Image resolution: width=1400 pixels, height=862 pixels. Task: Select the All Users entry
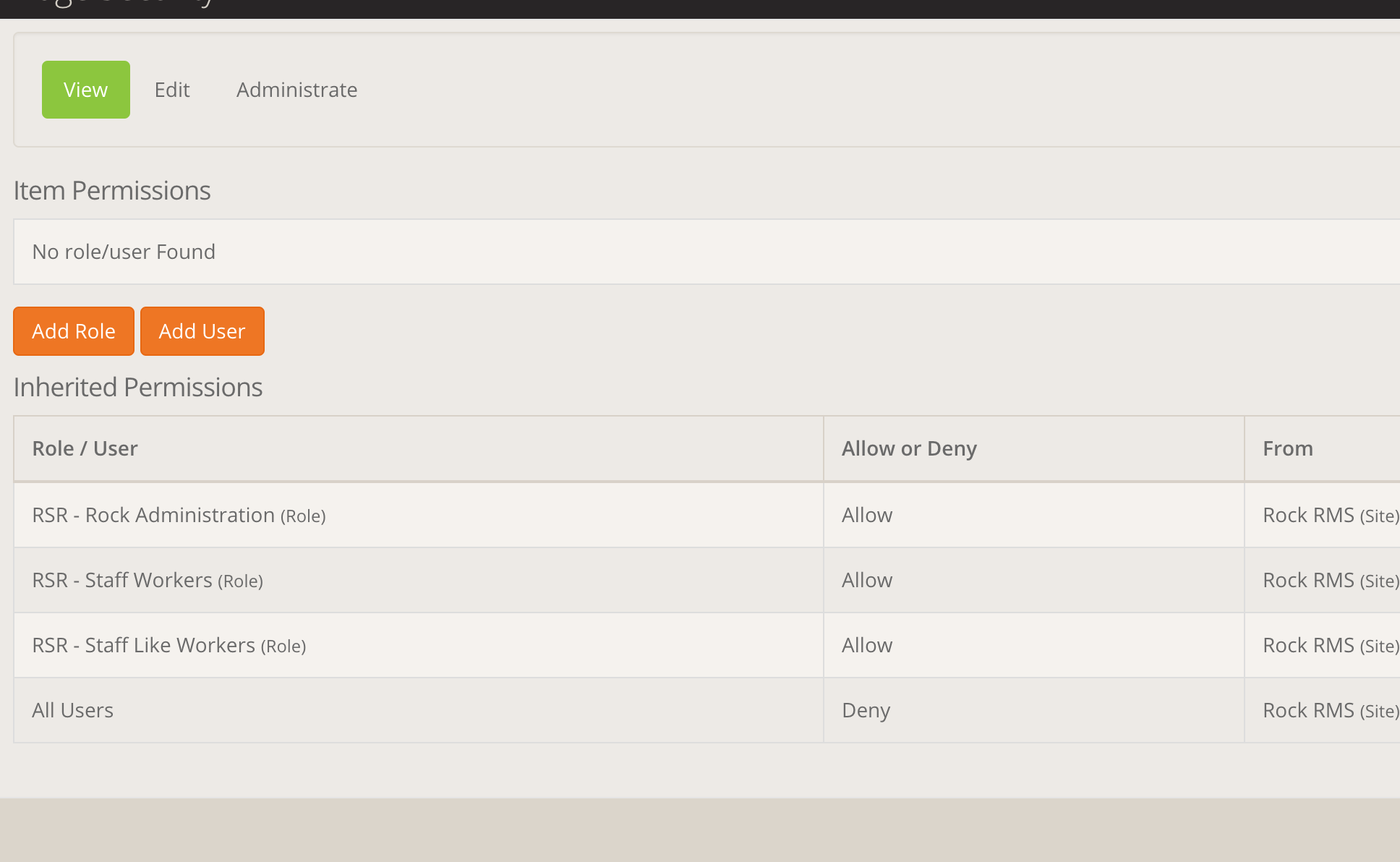coord(72,710)
